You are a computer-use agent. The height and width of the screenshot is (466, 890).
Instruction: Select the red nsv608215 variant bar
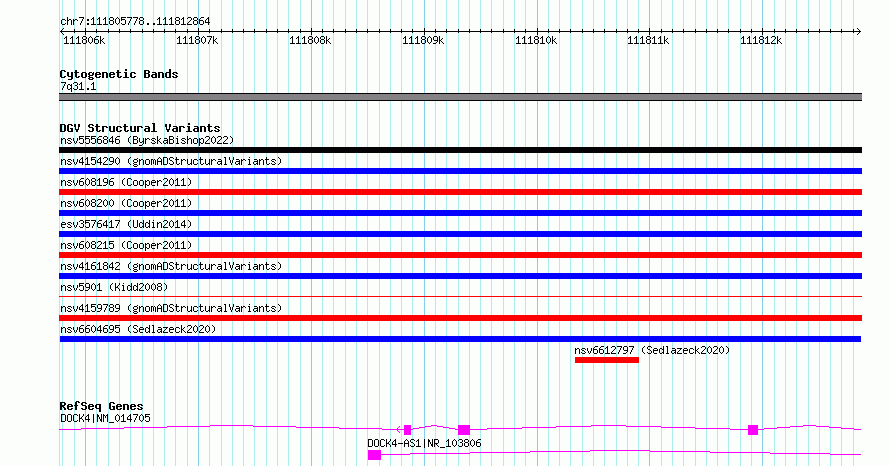coord(460,255)
